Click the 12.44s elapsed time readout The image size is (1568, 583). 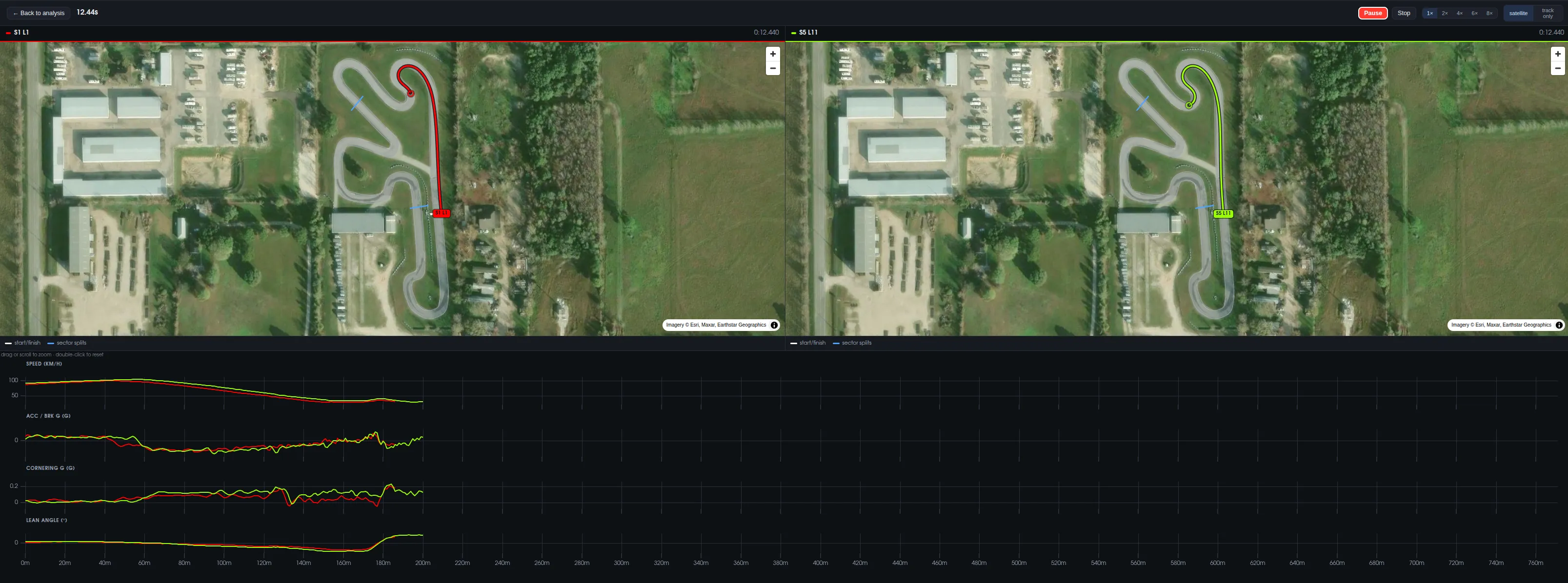pyautogui.click(x=87, y=12)
